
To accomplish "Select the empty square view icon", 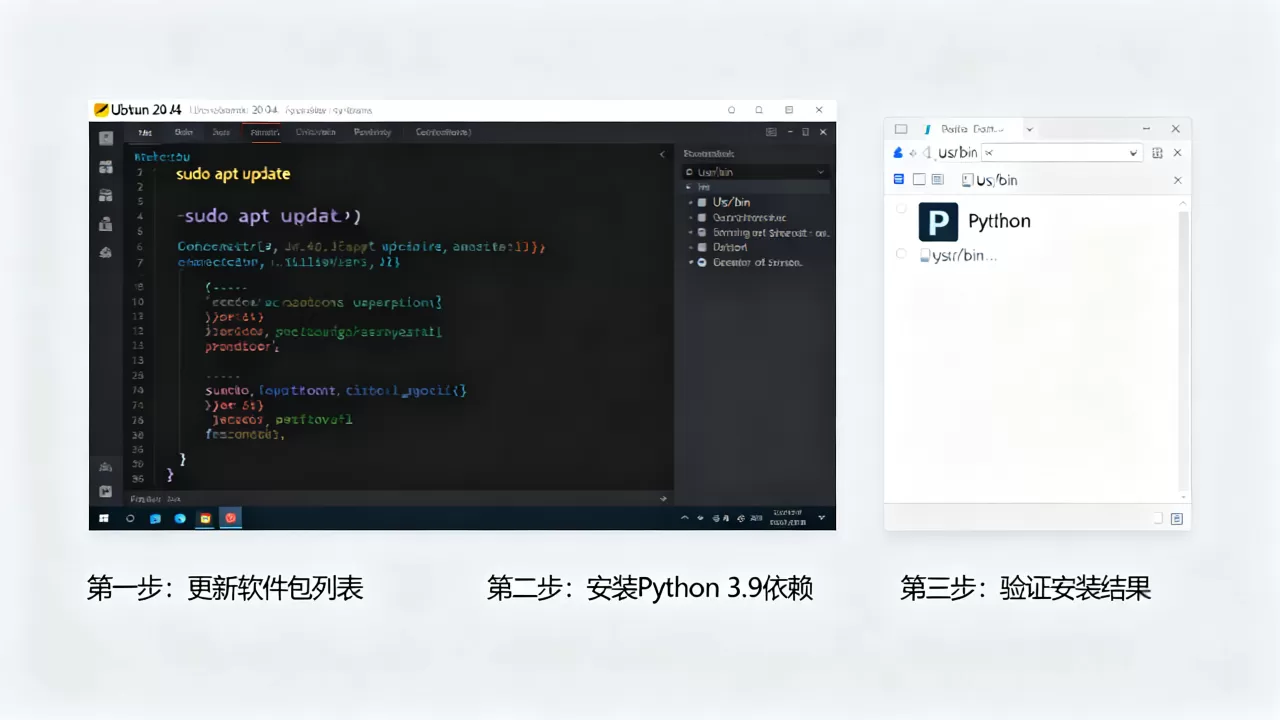I will [919, 179].
